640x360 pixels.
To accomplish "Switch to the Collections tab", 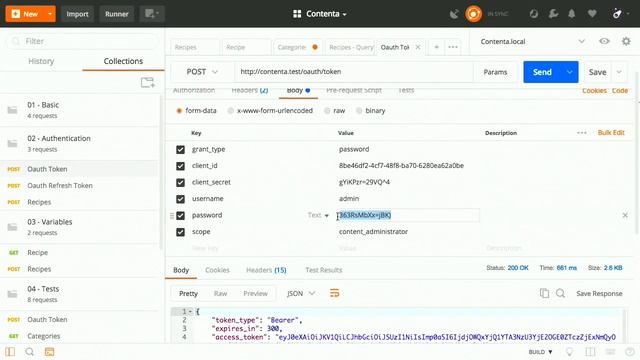I will [x=123, y=61].
